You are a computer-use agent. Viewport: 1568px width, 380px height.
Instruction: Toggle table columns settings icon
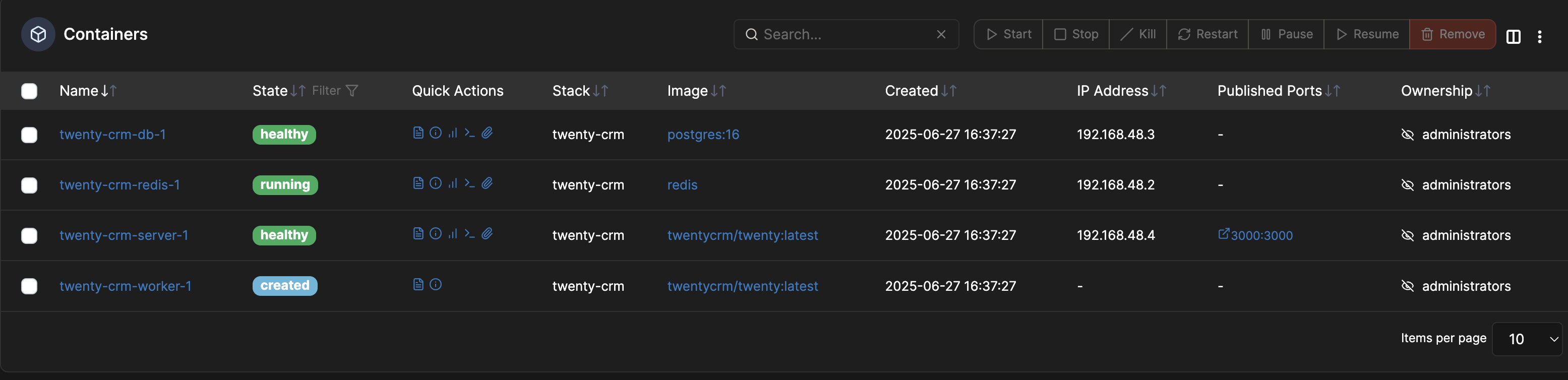[x=1513, y=36]
